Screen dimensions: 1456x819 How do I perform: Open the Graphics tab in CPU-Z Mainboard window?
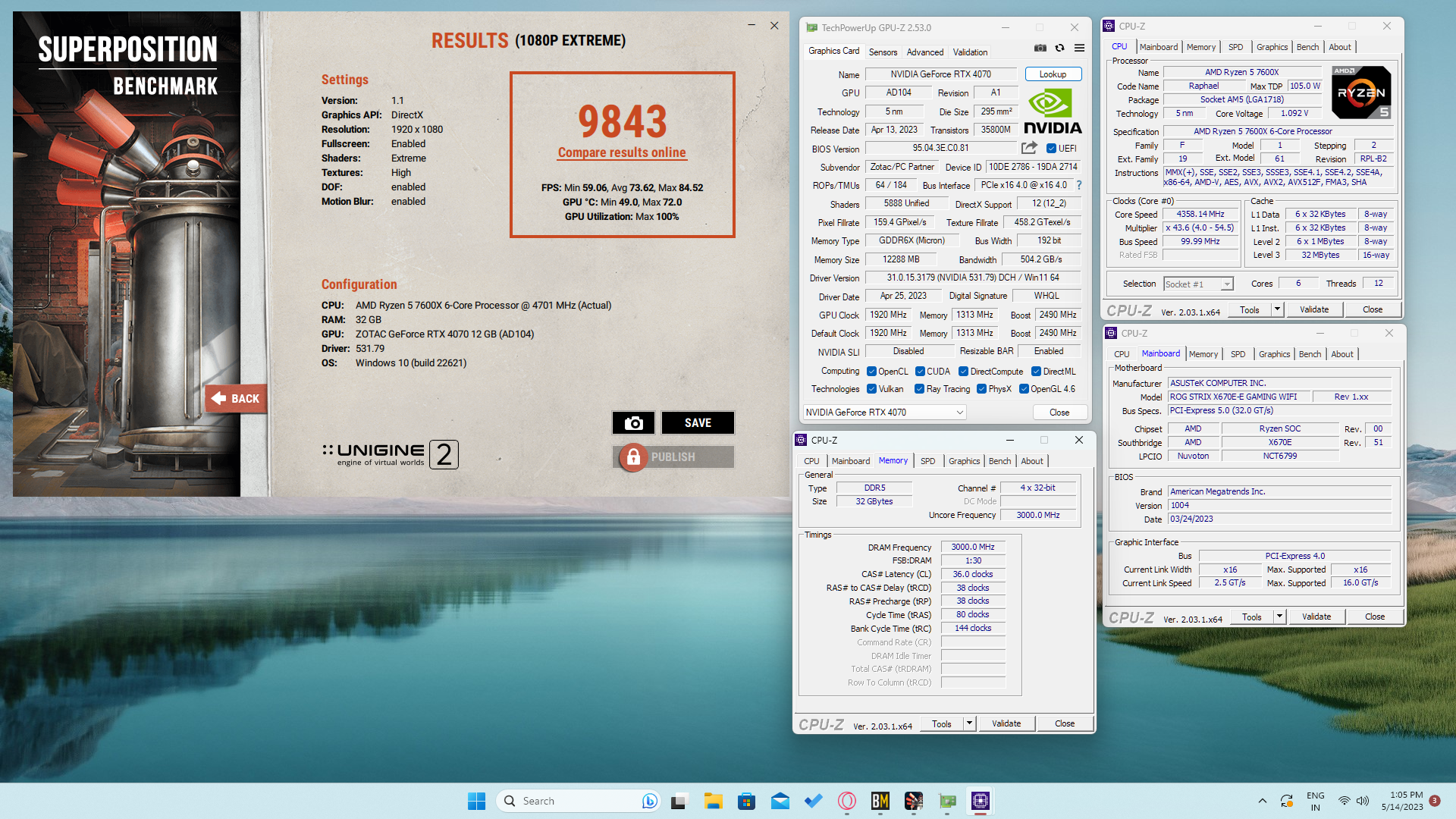(1274, 354)
